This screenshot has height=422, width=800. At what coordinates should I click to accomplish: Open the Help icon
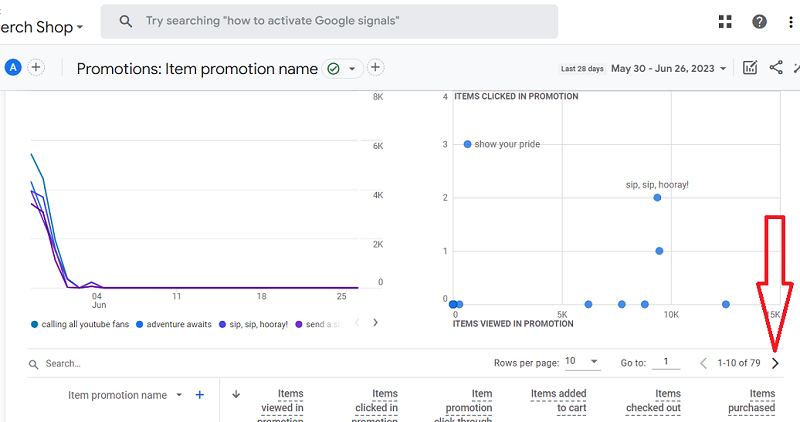tap(760, 22)
